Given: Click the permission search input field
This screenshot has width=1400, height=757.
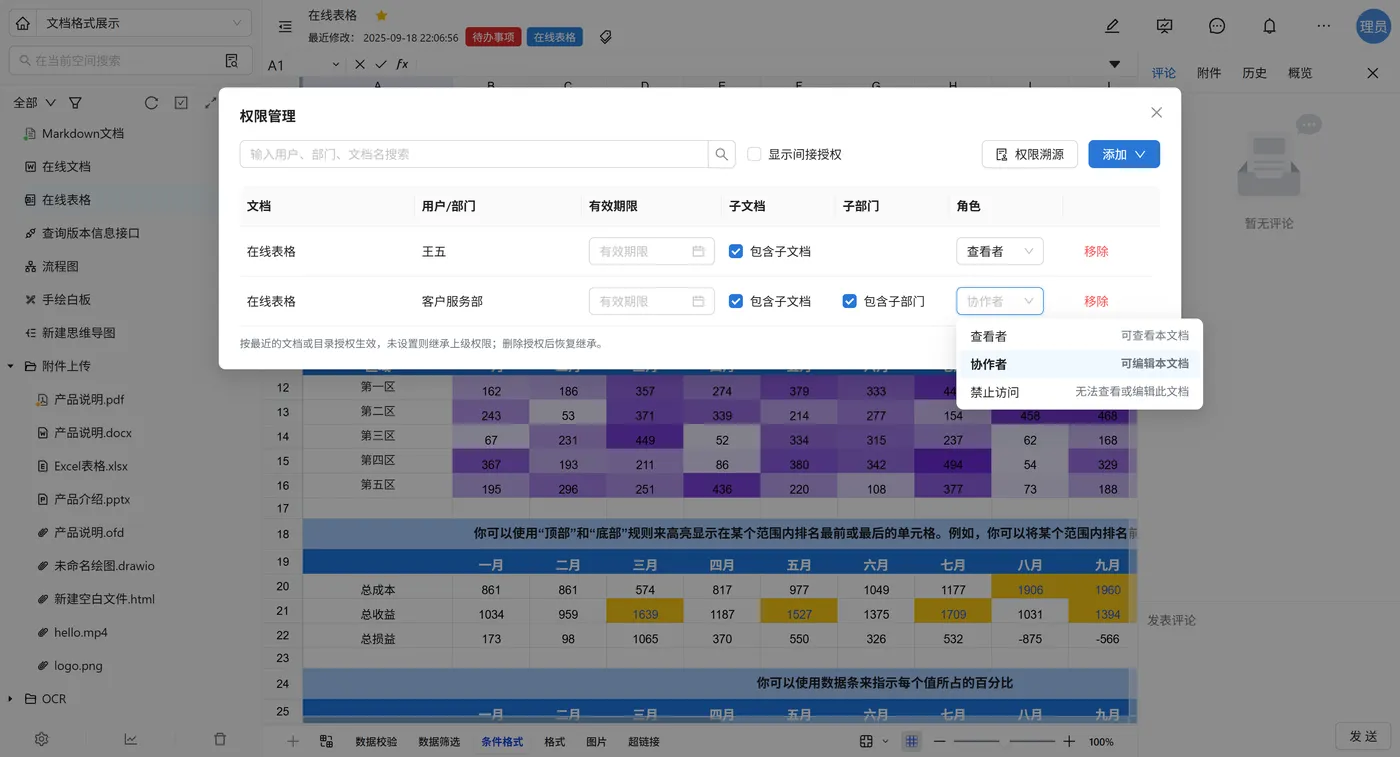Looking at the screenshot, I should point(474,154).
